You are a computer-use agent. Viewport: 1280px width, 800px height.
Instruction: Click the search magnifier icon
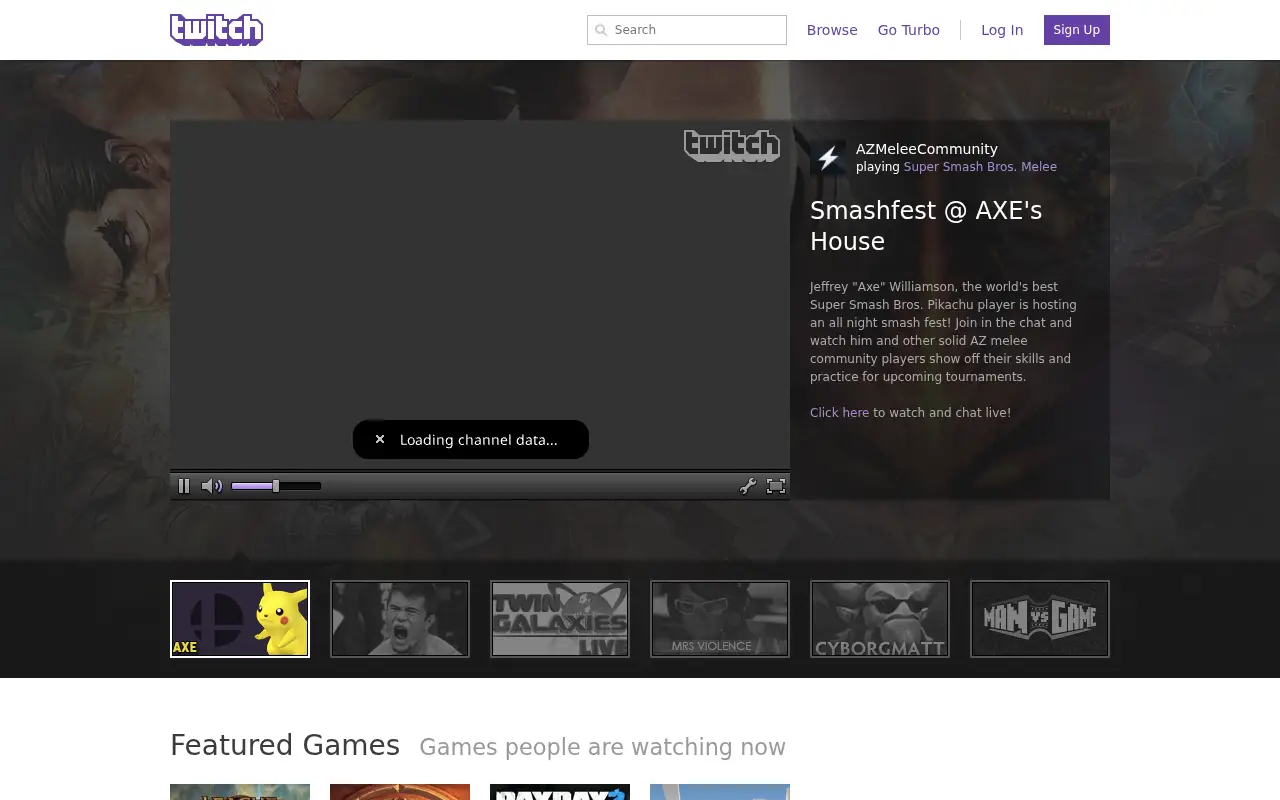pyautogui.click(x=601, y=30)
